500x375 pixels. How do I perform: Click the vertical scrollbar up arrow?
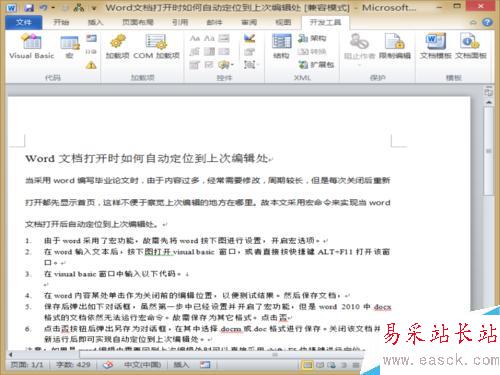click(488, 102)
